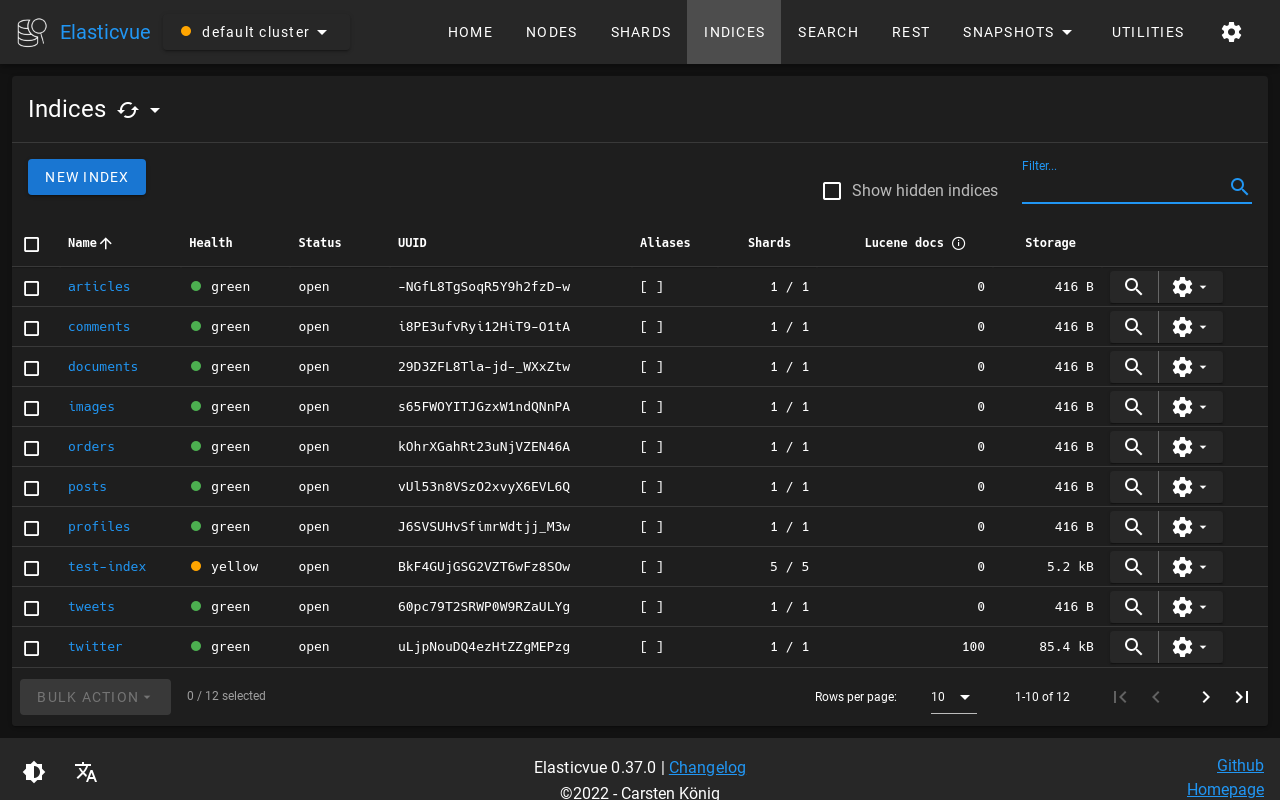Switch to the Search tab
Image resolution: width=1280 pixels, height=800 pixels.
[x=828, y=32]
